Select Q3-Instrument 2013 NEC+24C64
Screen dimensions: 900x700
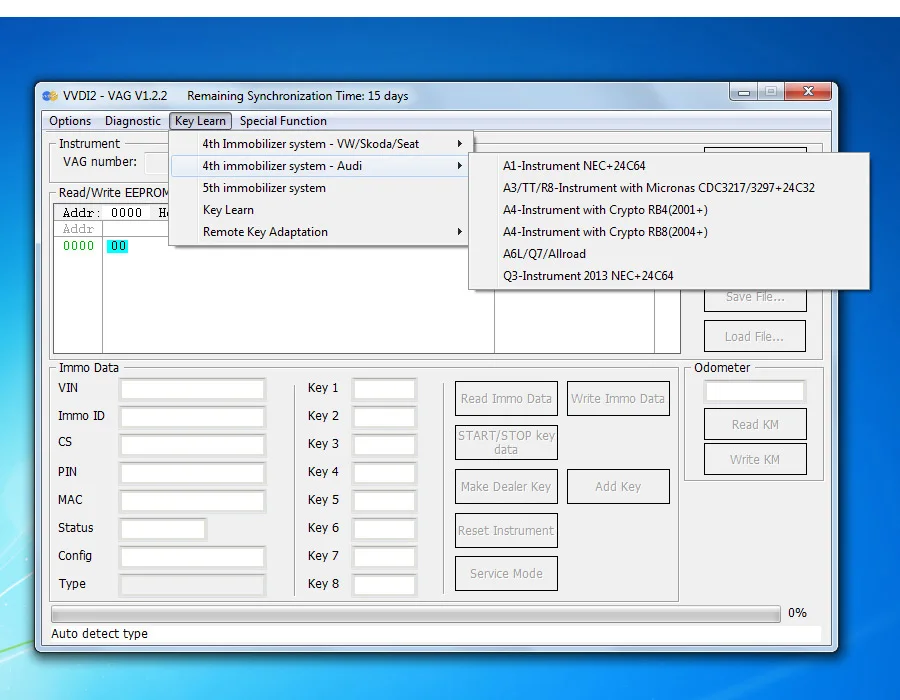click(x=669, y=276)
